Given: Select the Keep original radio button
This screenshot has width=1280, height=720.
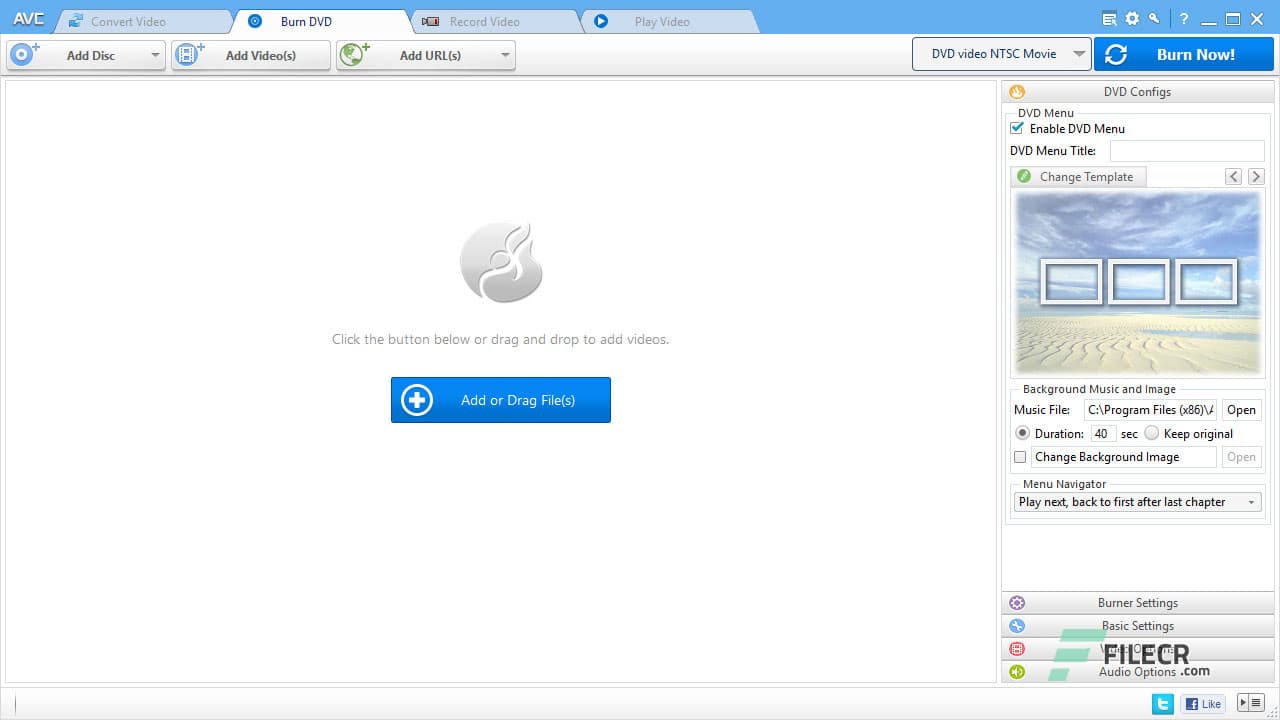Looking at the screenshot, I should [1151, 433].
